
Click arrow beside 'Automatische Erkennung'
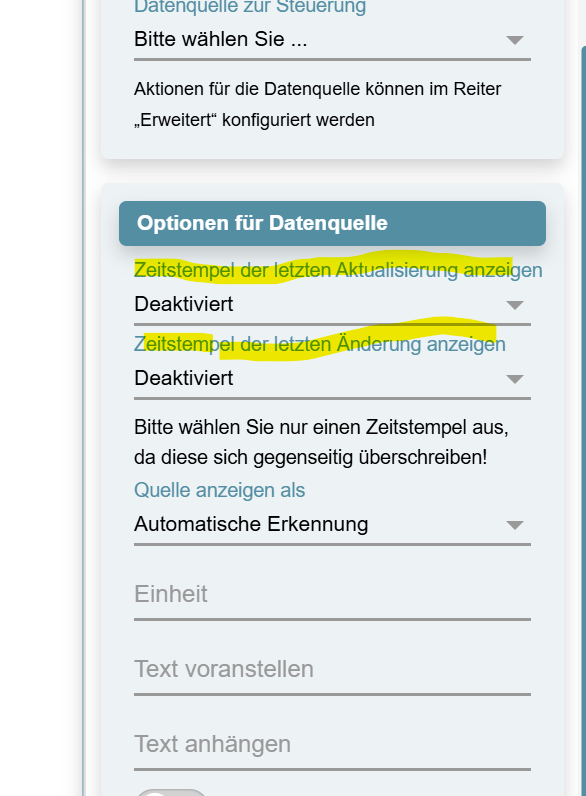(x=514, y=525)
